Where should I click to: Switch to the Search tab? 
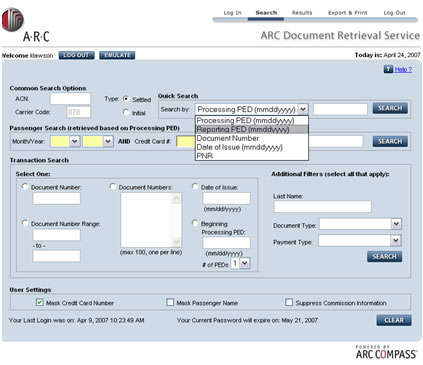[x=266, y=13]
